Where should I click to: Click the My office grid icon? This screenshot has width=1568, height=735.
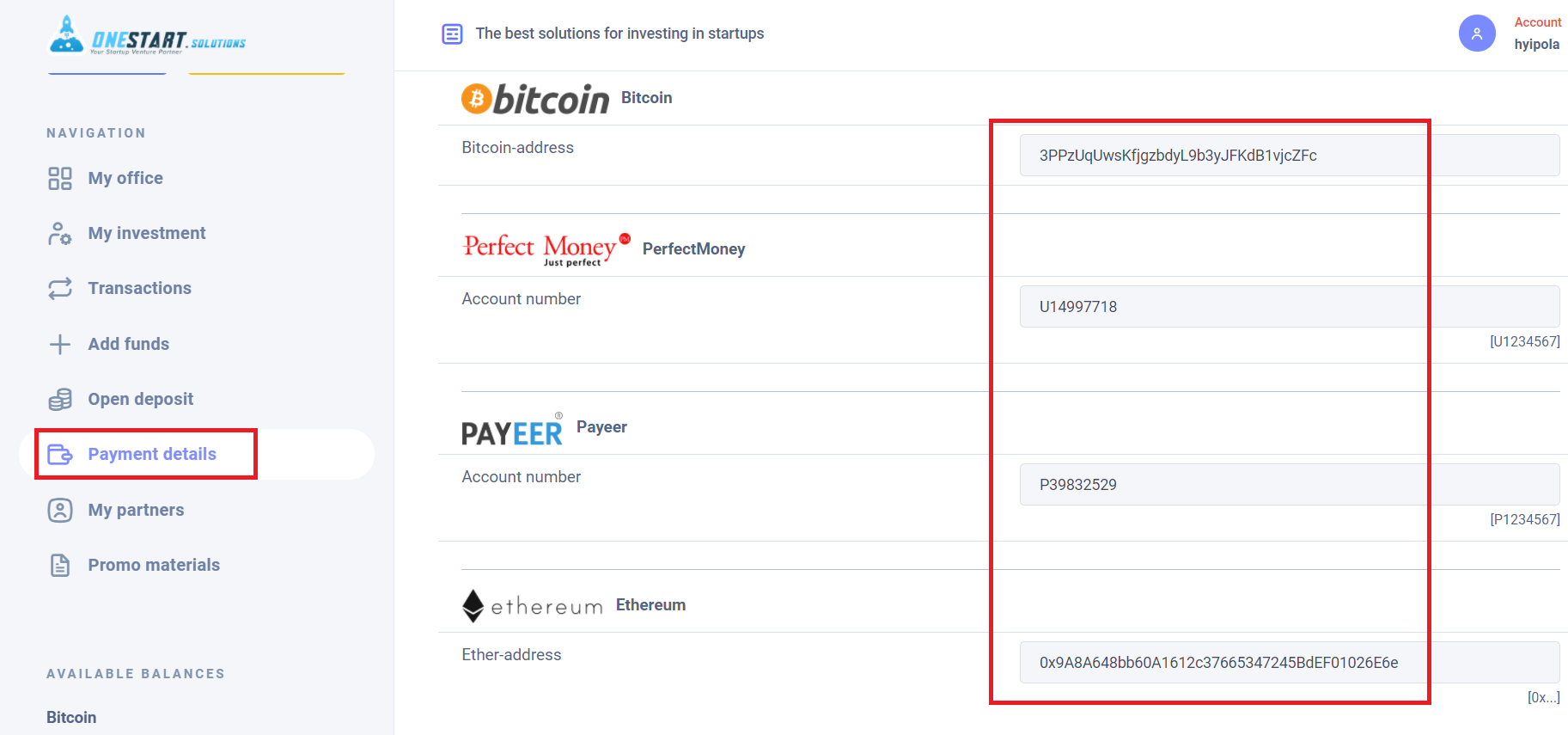pos(60,178)
